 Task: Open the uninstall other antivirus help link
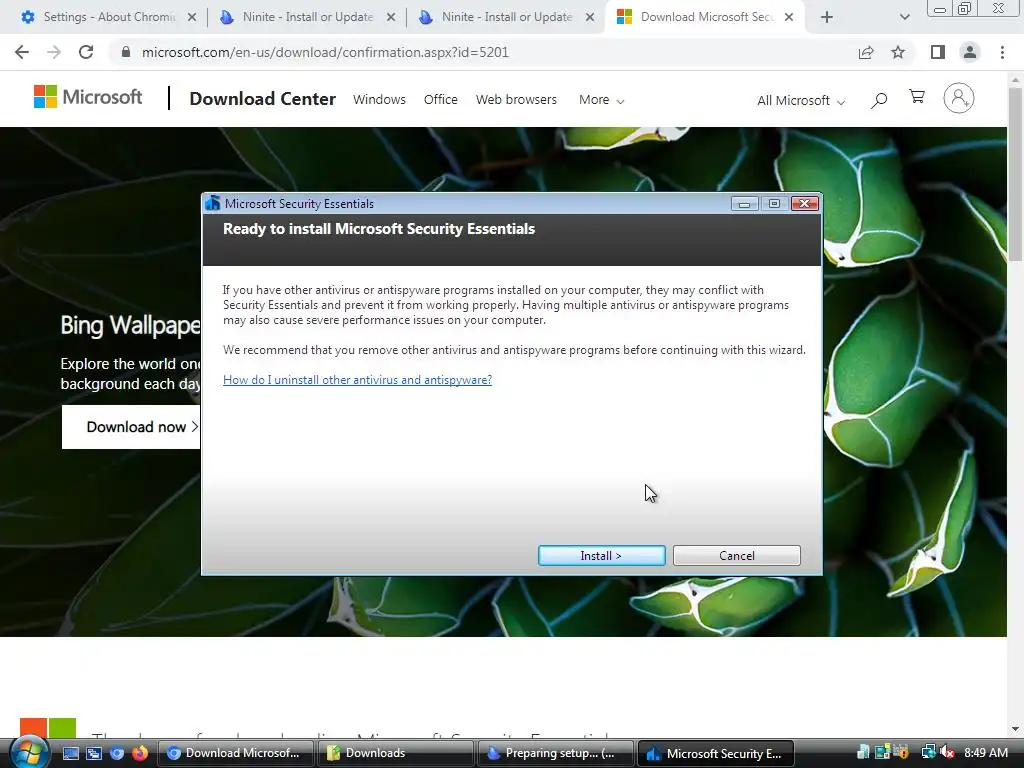point(357,379)
